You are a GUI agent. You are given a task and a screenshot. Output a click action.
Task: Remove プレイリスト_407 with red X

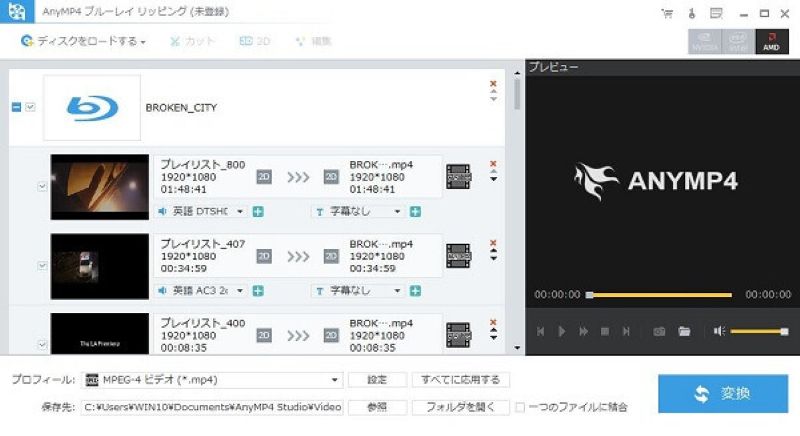point(493,243)
